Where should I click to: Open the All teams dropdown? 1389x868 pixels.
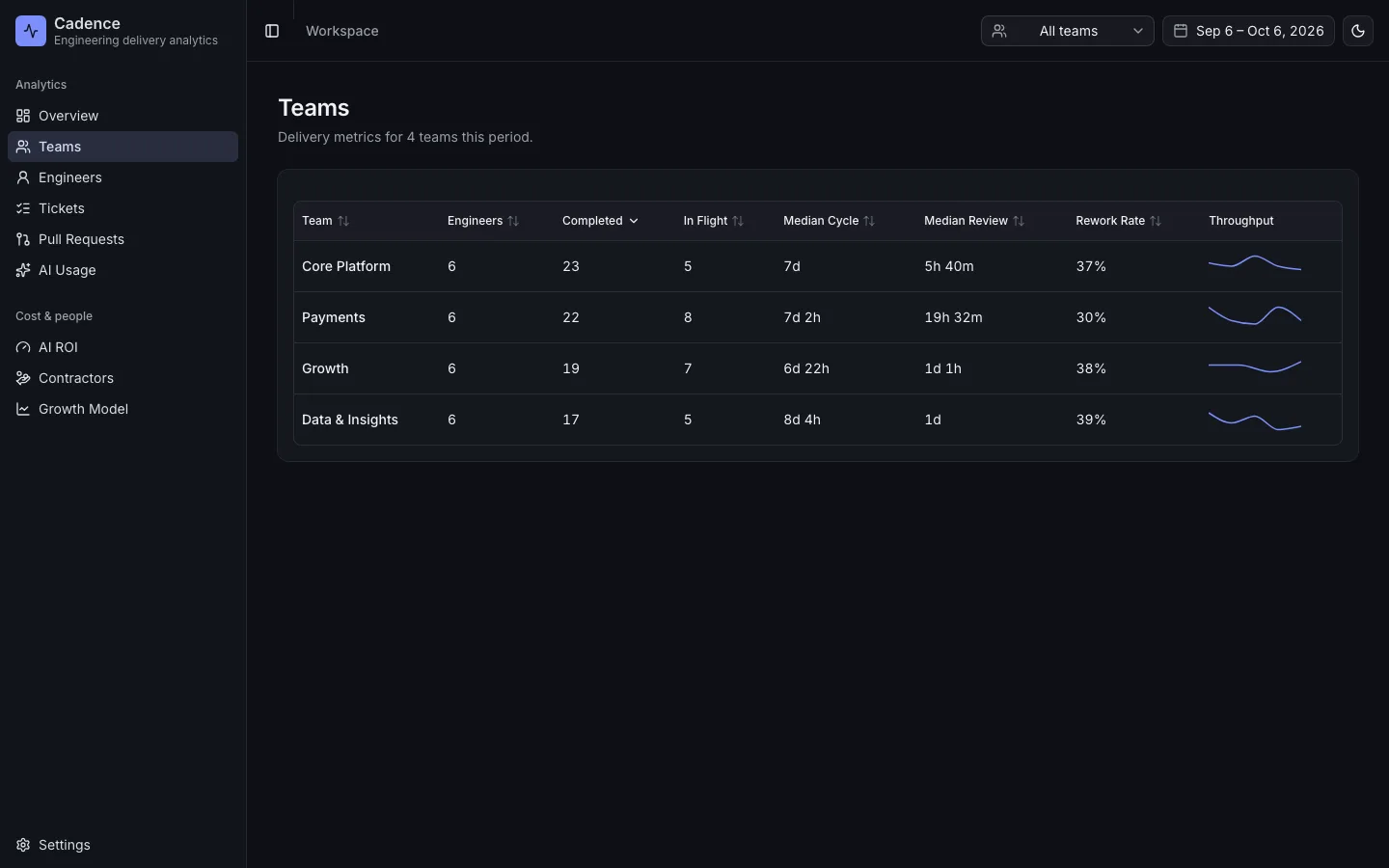(1067, 31)
